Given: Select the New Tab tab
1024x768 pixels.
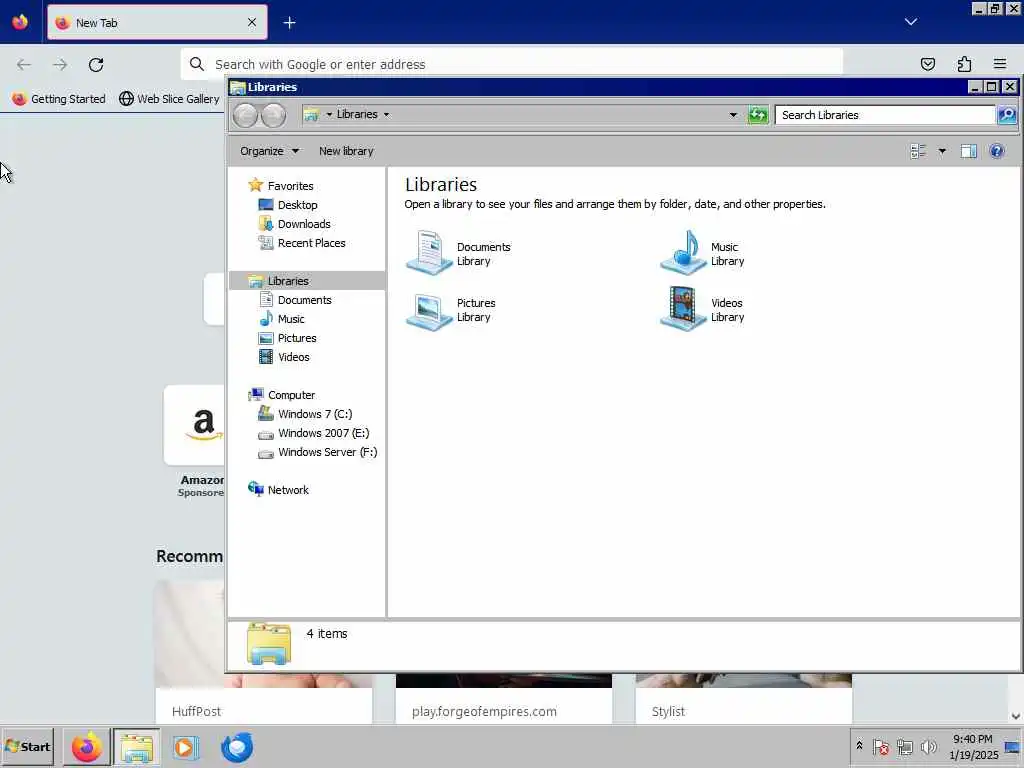Looking at the screenshot, I should point(157,23).
